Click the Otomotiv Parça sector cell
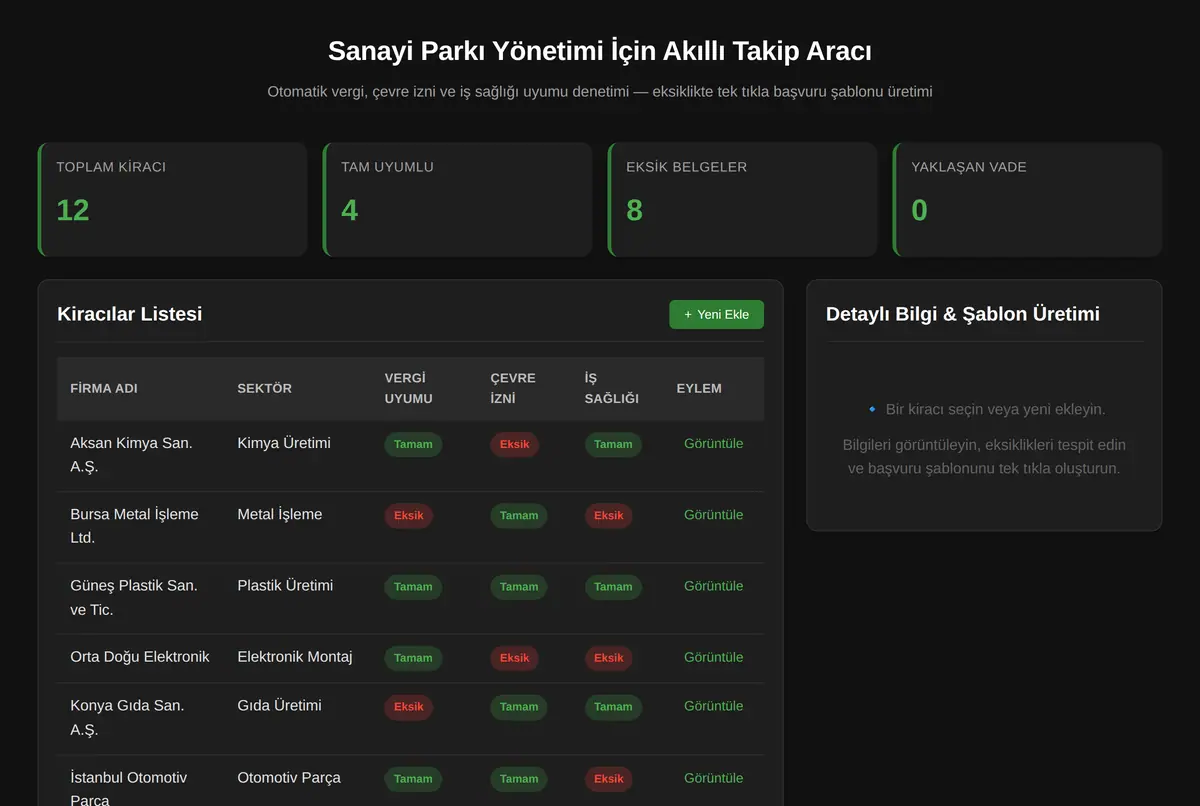The width and height of the screenshot is (1200, 806). 289,777
